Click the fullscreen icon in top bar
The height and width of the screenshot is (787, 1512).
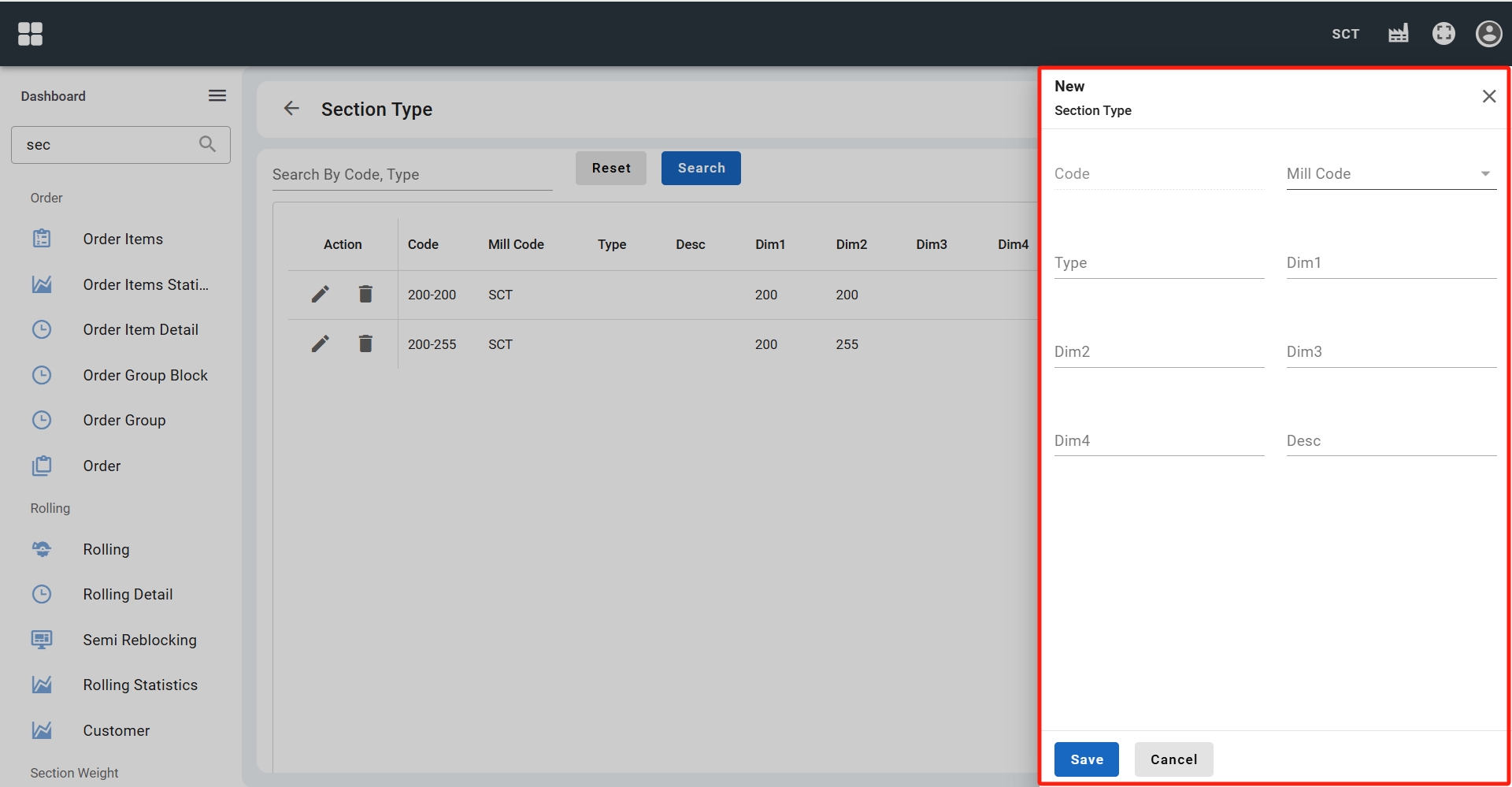pyautogui.click(x=1443, y=34)
